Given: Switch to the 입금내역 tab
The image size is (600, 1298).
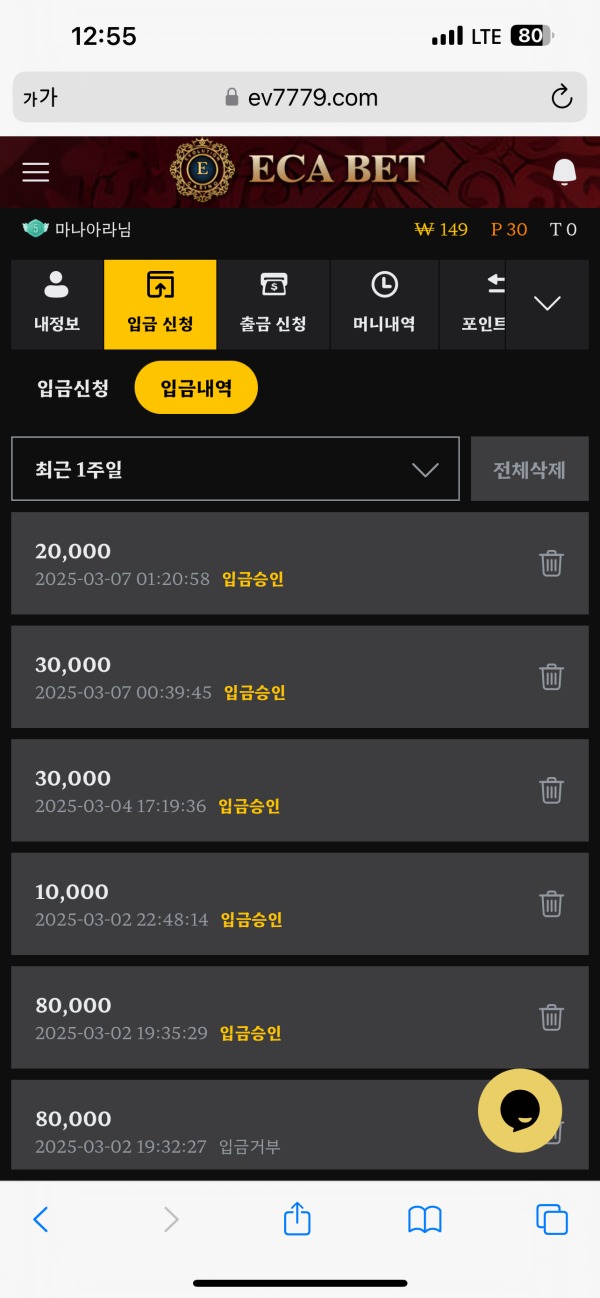Looking at the screenshot, I should click(196, 387).
